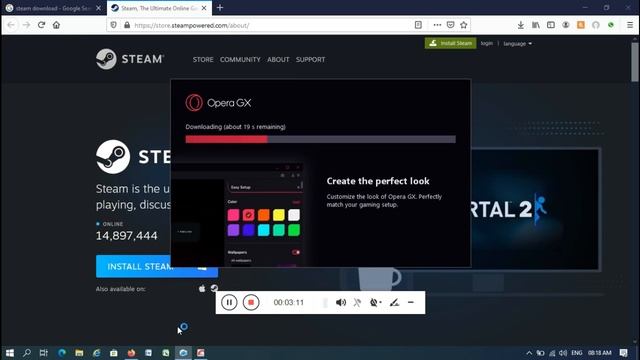
Task: Open the Firefox downloads panel
Action: [521, 25]
